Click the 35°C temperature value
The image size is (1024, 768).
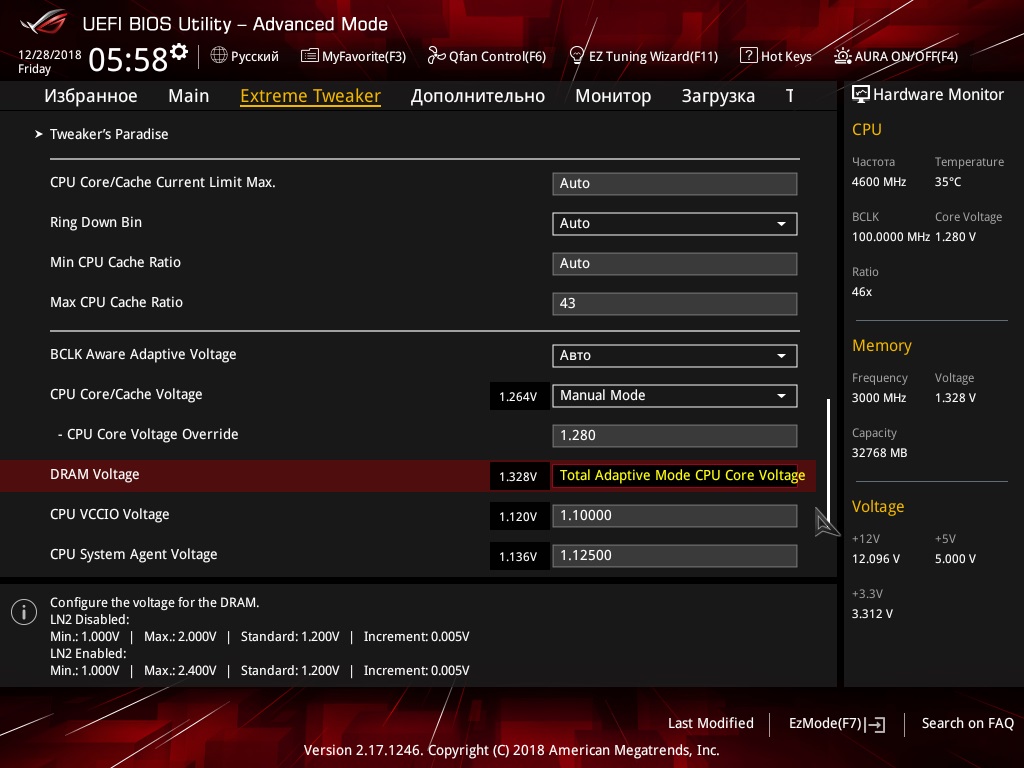pos(948,182)
